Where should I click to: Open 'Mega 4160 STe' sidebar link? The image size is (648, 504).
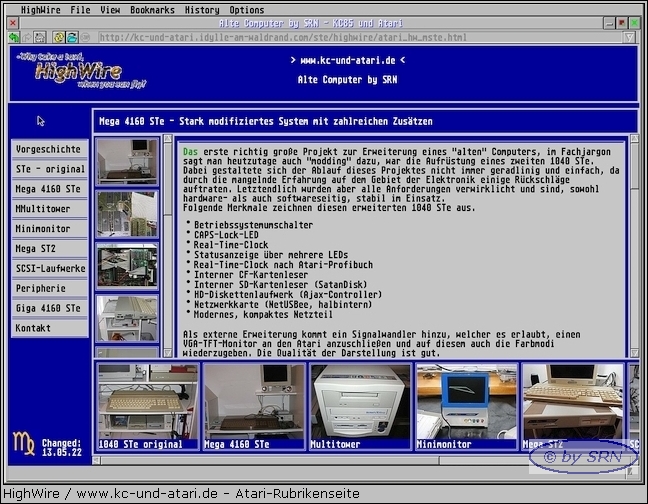(50, 189)
